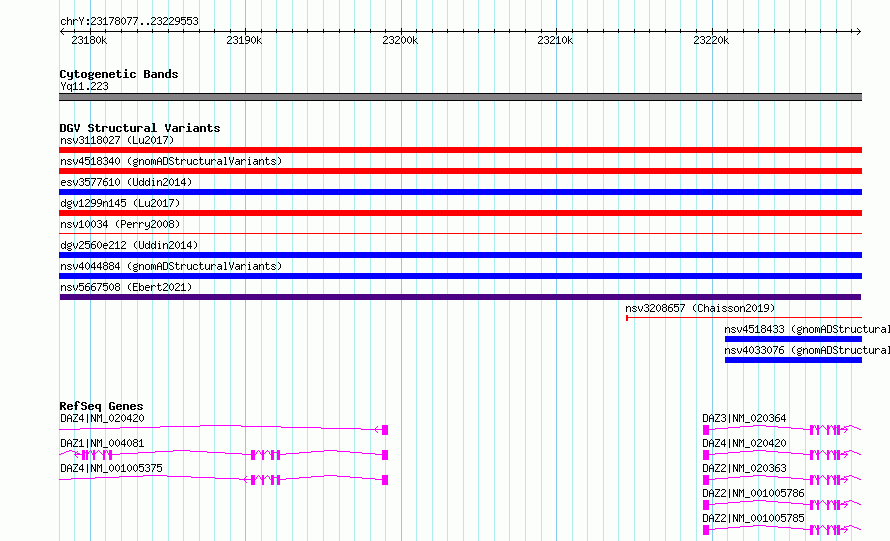This screenshot has height=541, width=890.
Task: Click the red bar under dgv1299n145 (Lu2017)
Action: pyautogui.click(x=460, y=213)
